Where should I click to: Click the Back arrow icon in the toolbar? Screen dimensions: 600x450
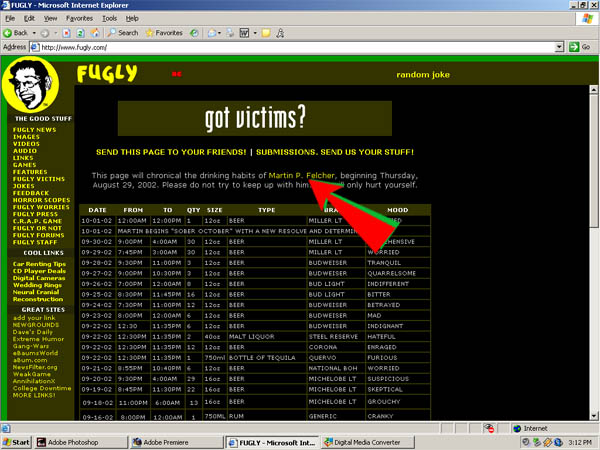7,33
